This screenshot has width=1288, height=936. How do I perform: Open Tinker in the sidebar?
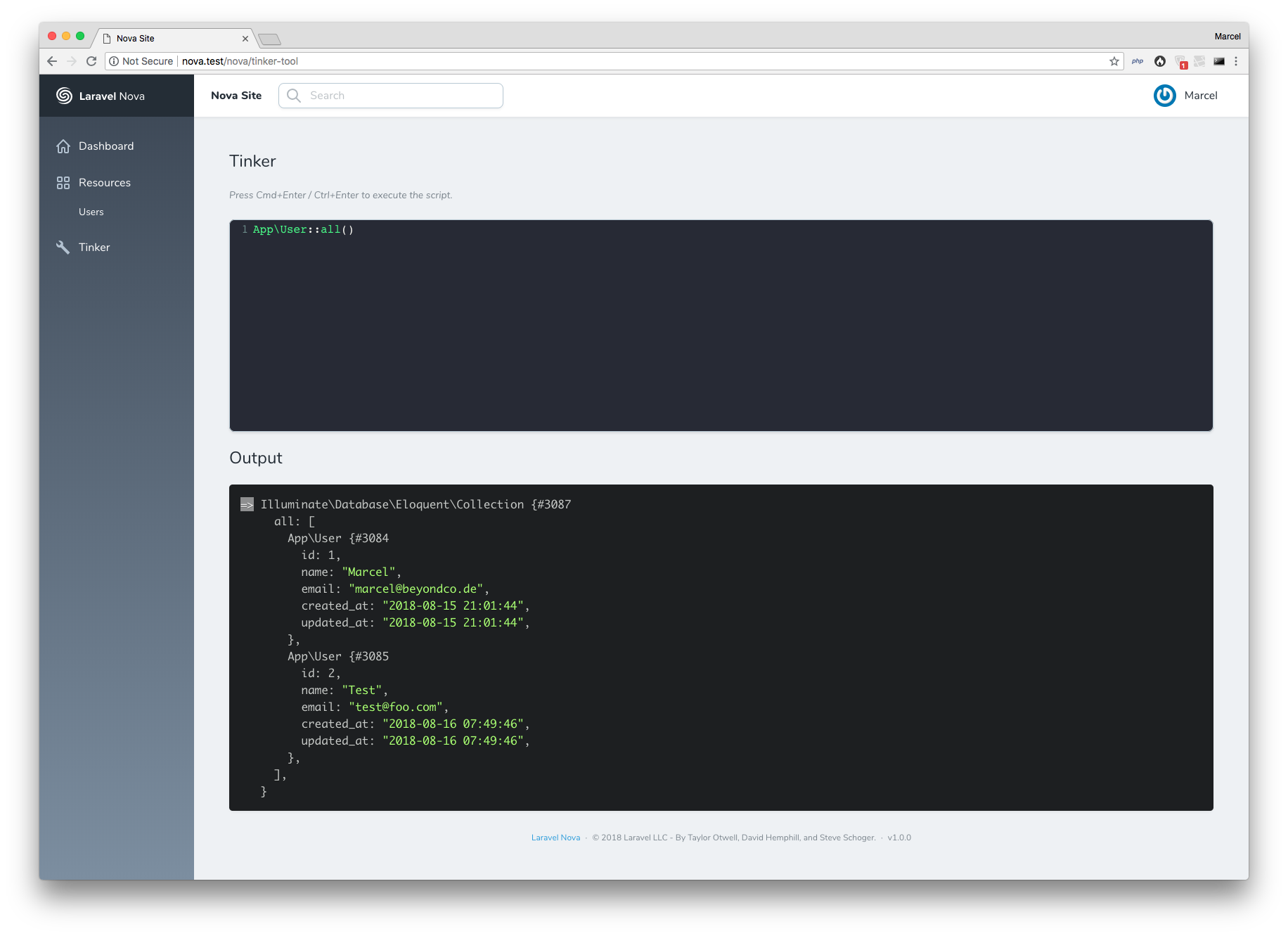94,248
